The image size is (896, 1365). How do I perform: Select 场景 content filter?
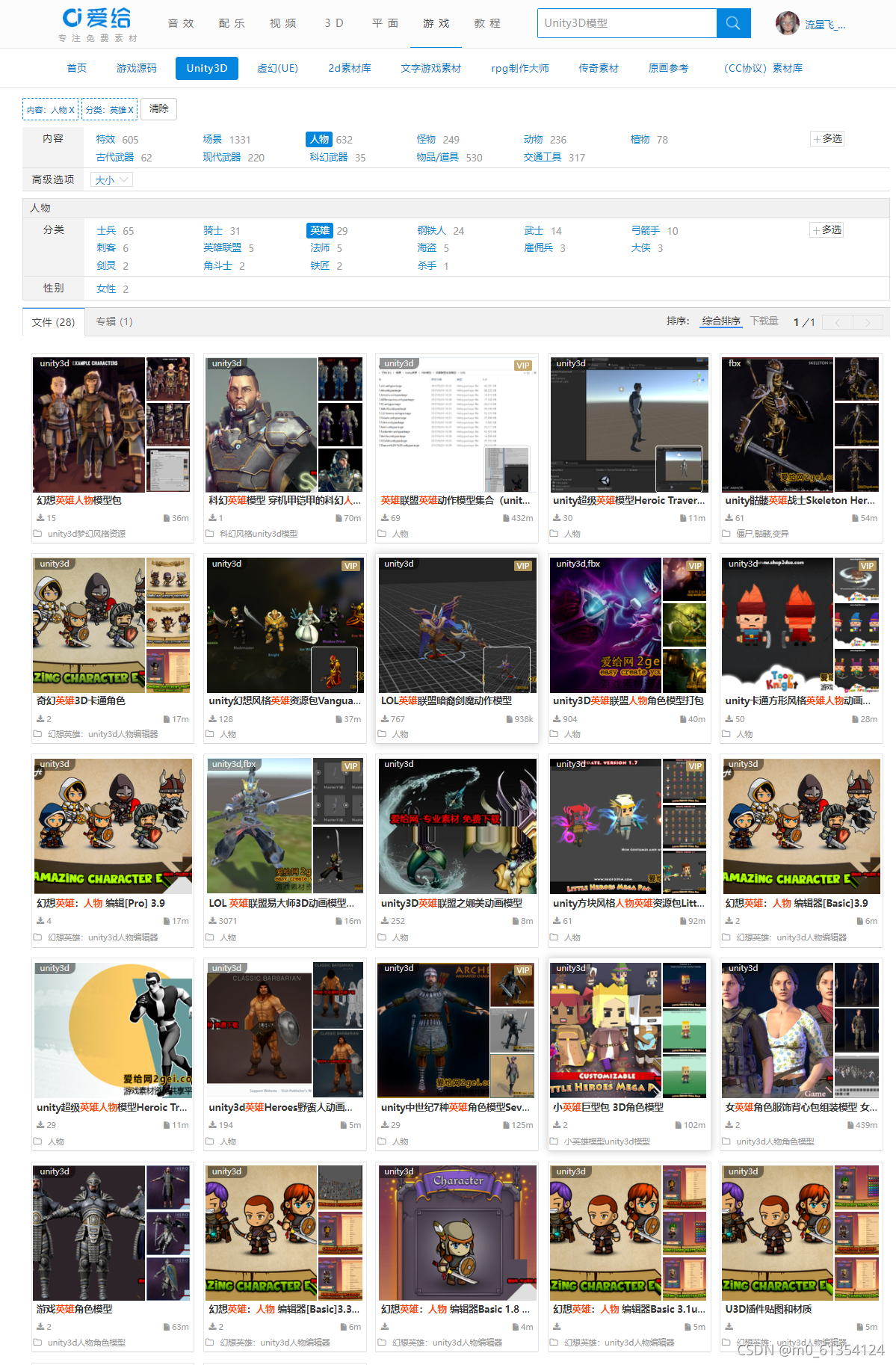click(x=213, y=139)
